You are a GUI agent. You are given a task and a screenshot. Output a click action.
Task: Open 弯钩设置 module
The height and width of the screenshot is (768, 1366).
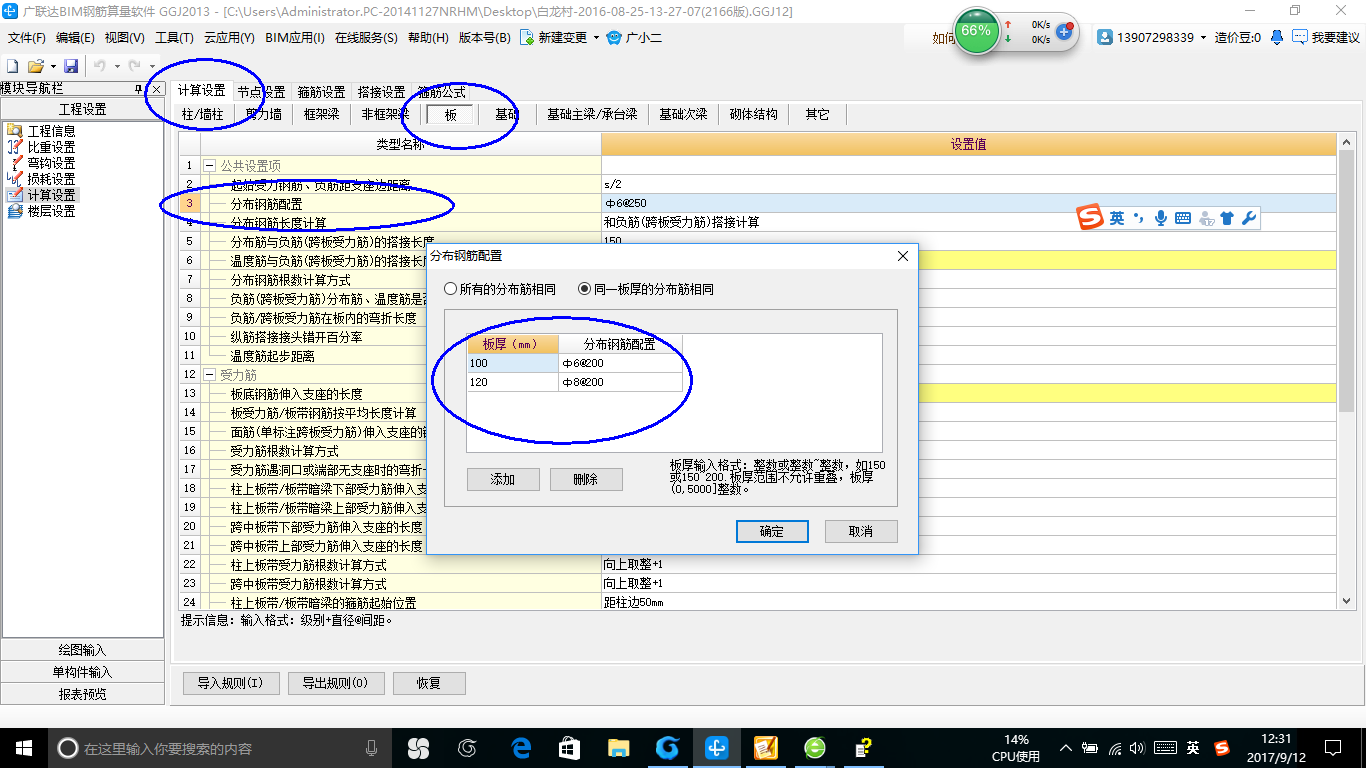point(42,163)
